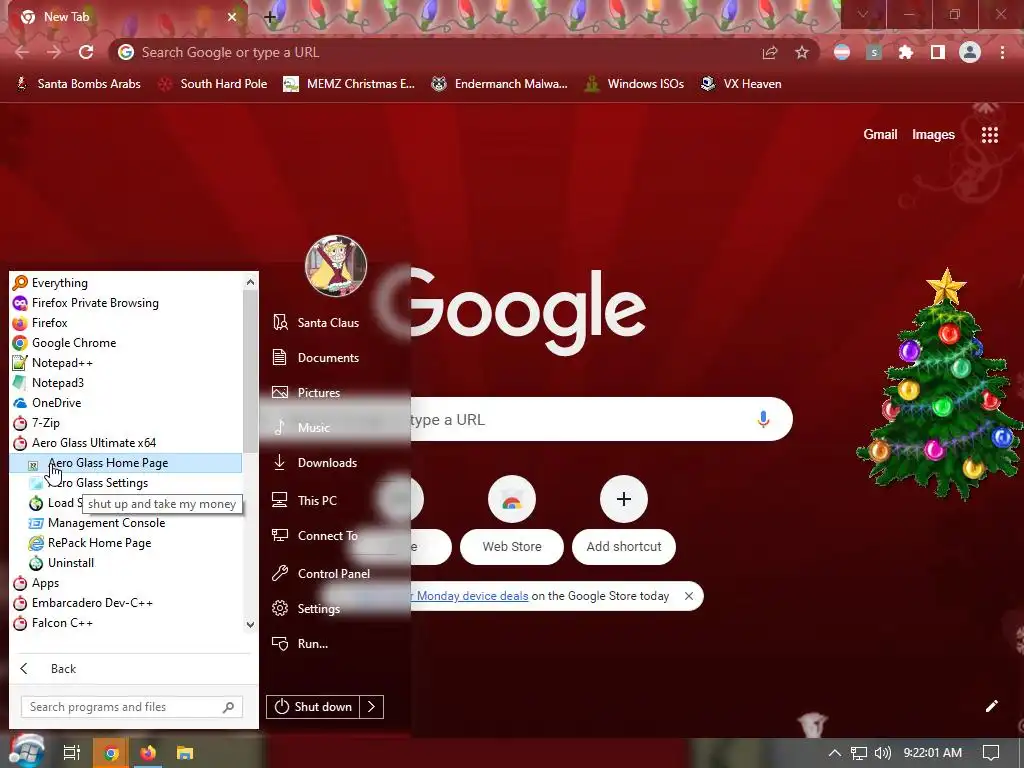1024x768 pixels.
Task: Click the start menu search magnifier icon
Action: pos(228,707)
